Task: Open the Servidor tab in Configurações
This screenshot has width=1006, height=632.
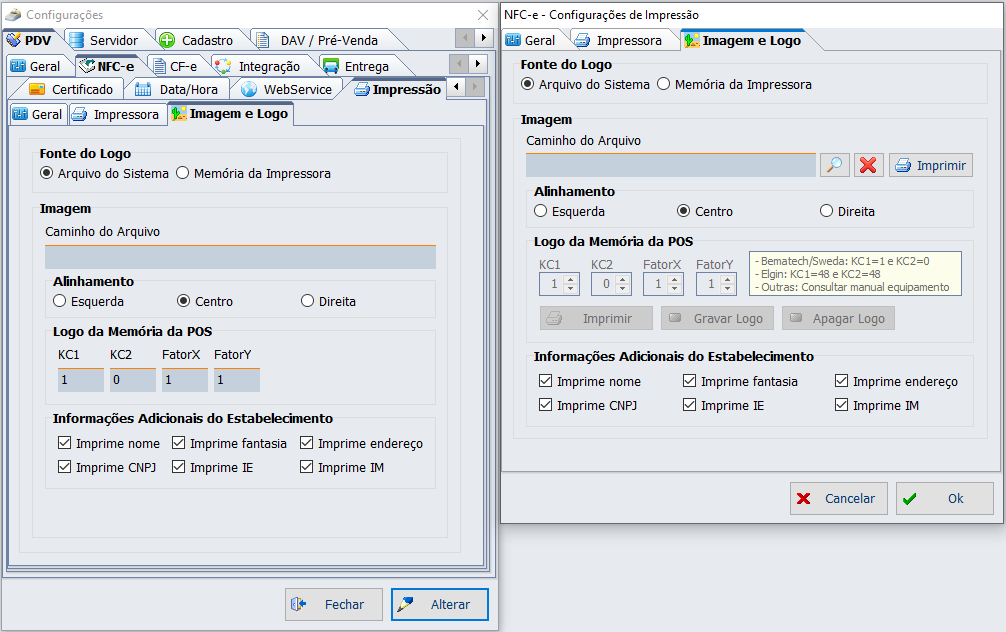Action: (103, 40)
